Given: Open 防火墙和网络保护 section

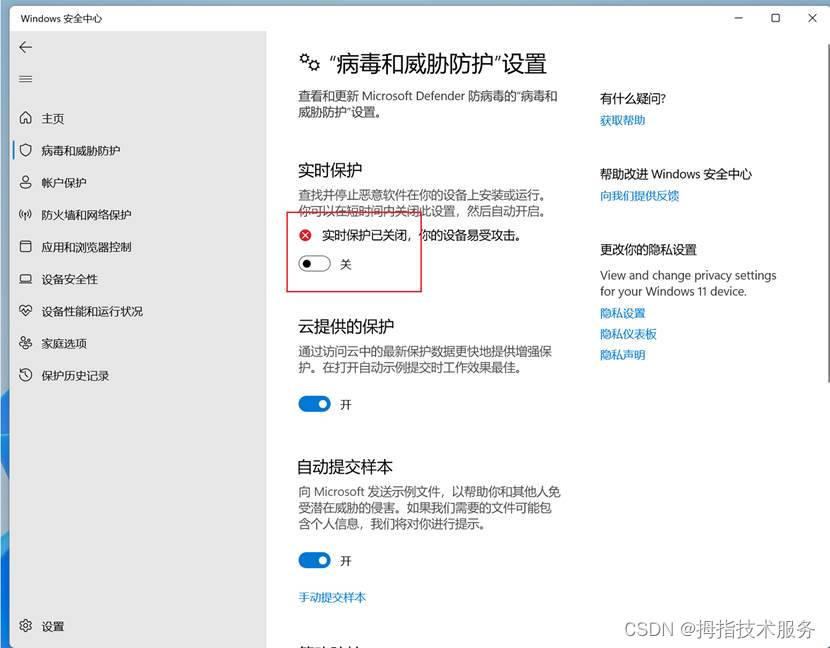Looking at the screenshot, I should [86, 214].
